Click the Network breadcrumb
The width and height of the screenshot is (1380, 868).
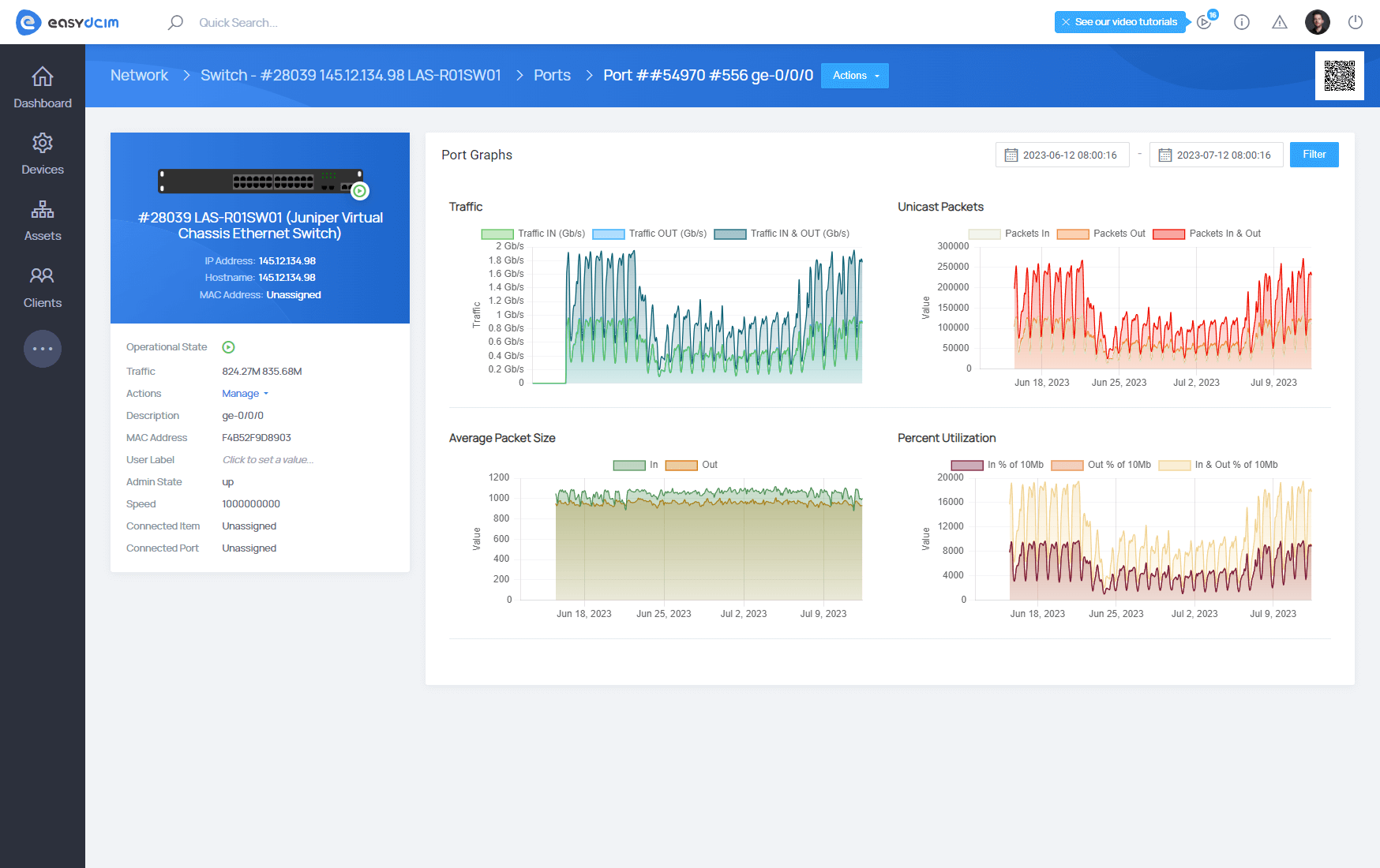click(139, 75)
